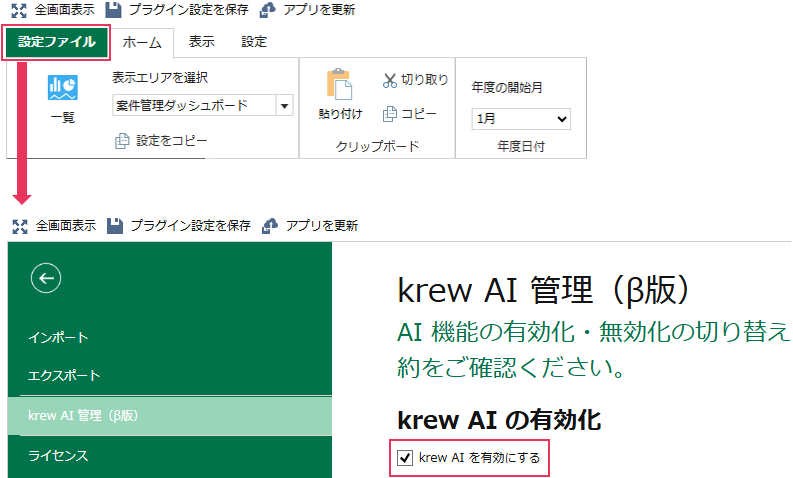Select インポート in the sidebar
The height and width of the screenshot is (478, 793).
[x=58, y=337]
